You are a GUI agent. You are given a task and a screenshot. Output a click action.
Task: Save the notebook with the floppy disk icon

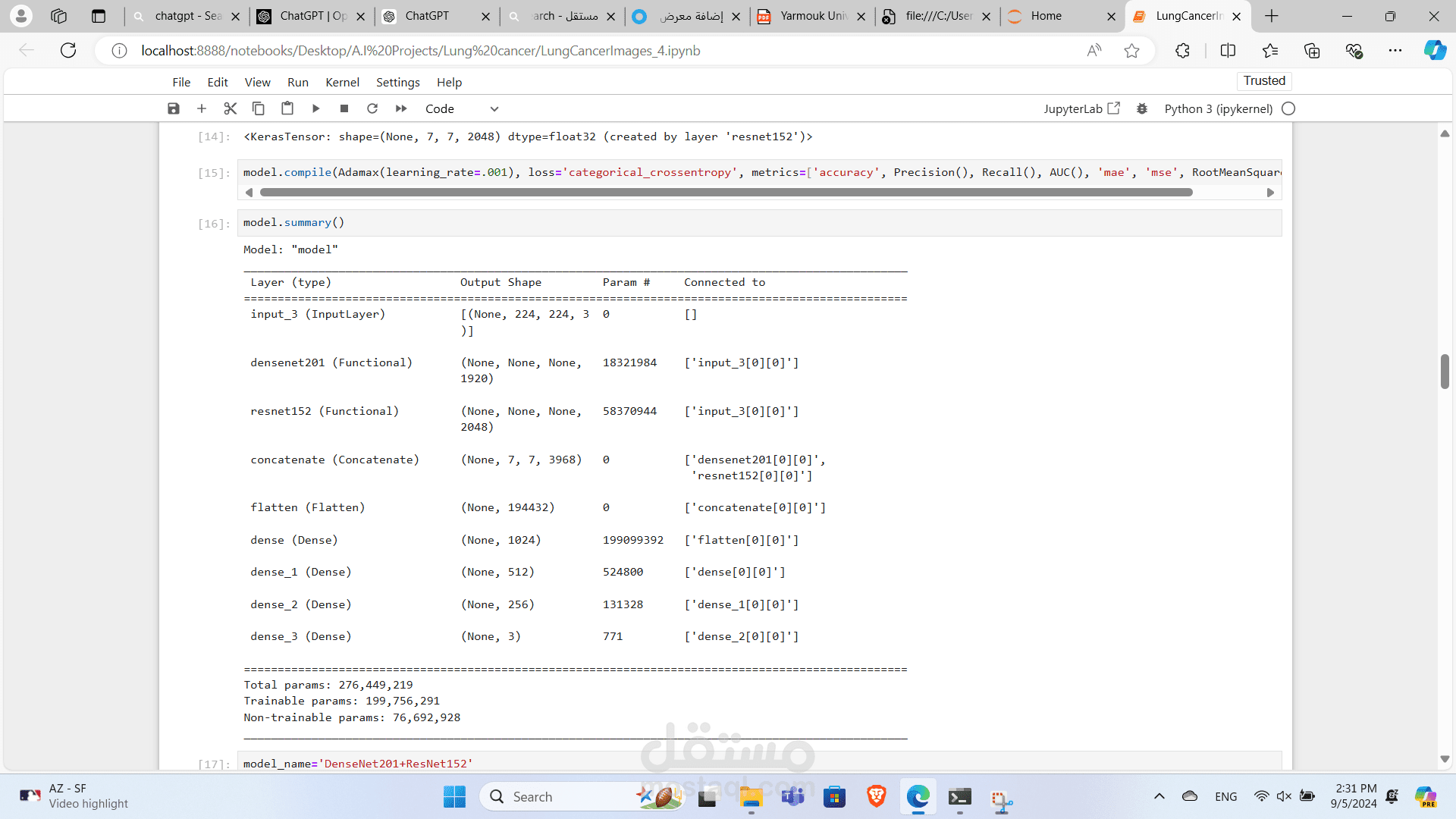[x=174, y=108]
